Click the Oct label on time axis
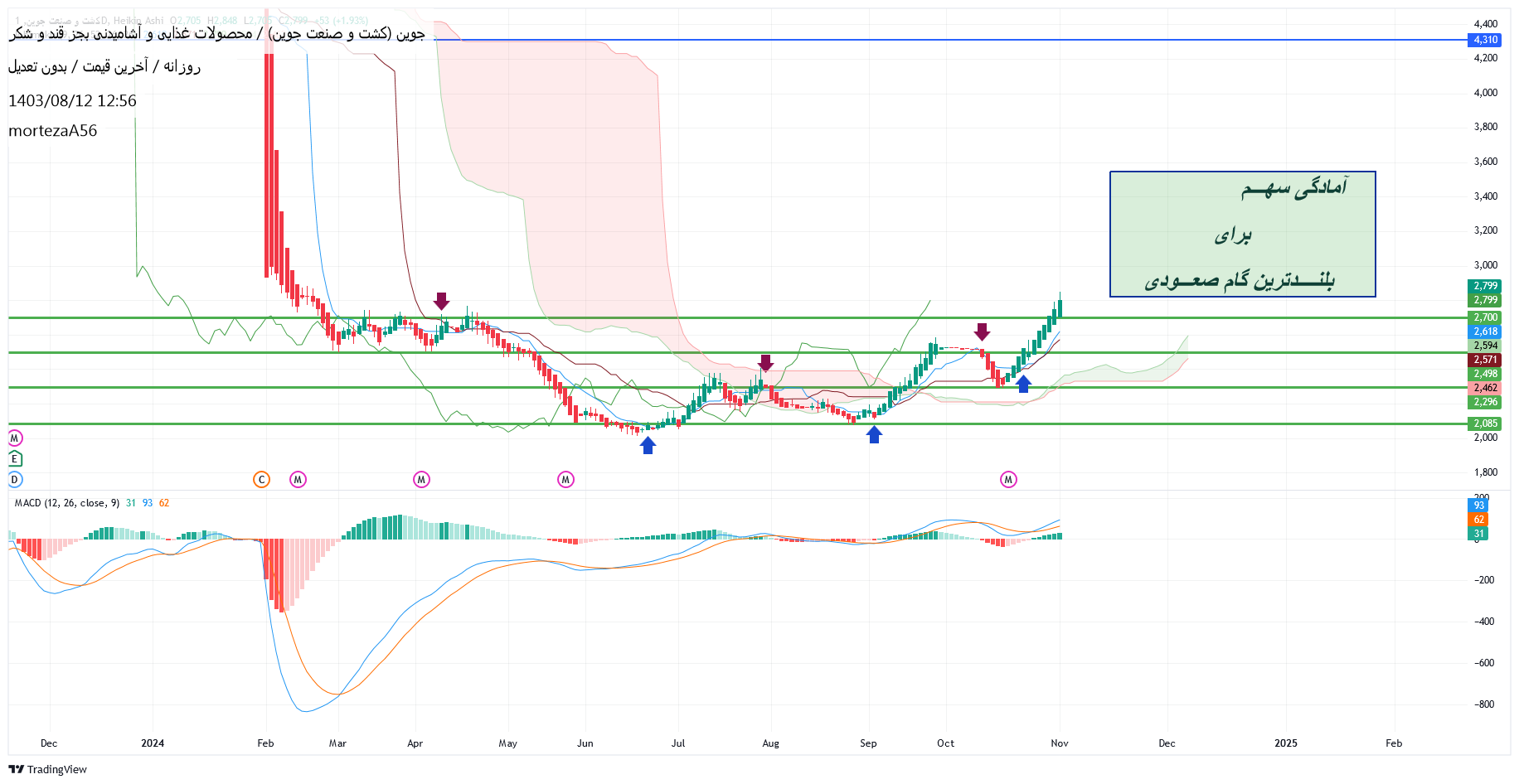 (x=946, y=743)
